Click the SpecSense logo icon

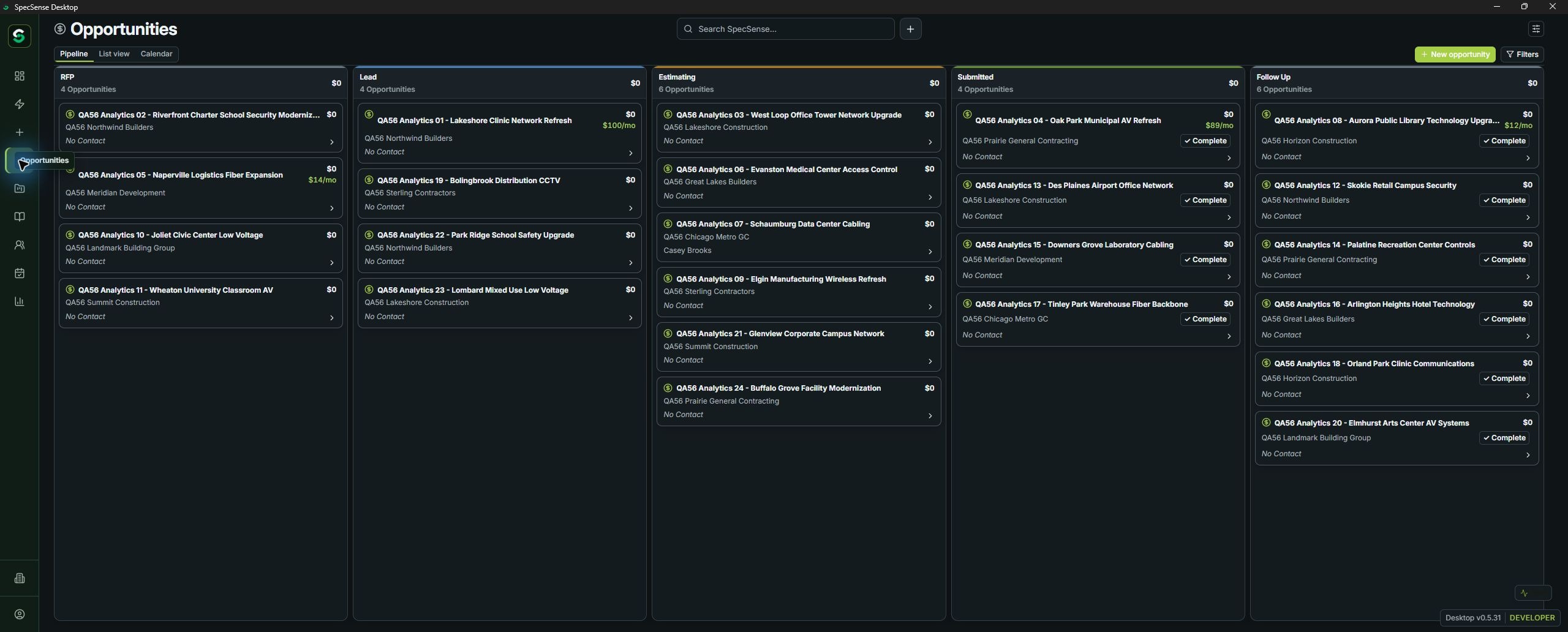click(19, 36)
